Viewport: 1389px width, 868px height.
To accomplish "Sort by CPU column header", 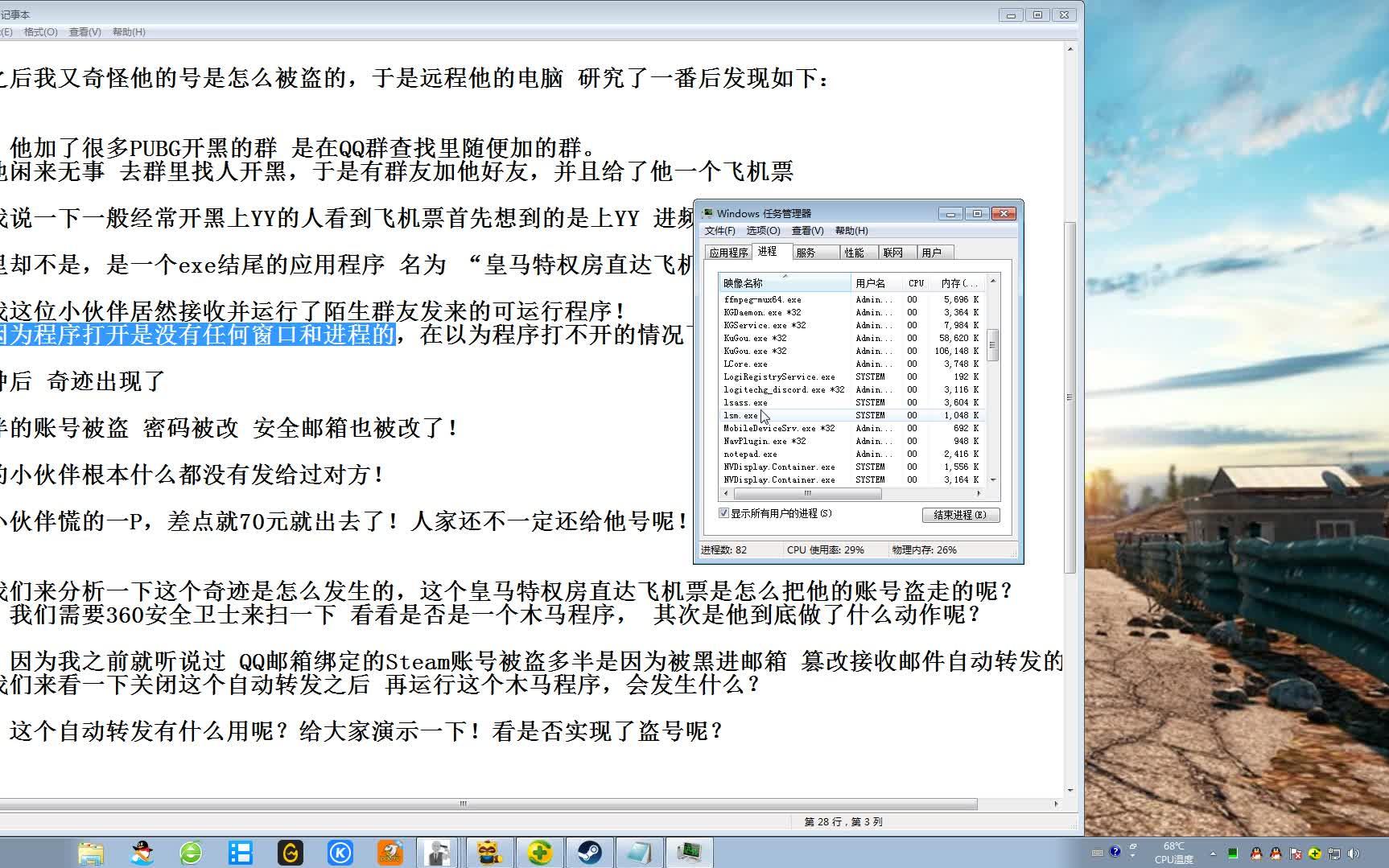I will click(916, 283).
